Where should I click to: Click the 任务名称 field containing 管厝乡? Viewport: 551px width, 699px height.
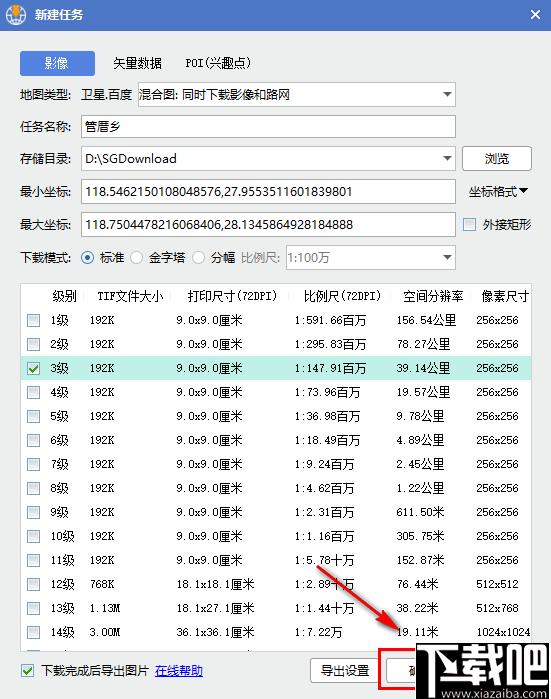(x=268, y=127)
